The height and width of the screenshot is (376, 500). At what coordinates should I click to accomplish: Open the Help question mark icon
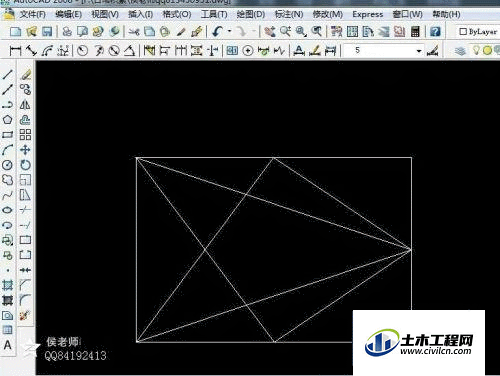435,32
